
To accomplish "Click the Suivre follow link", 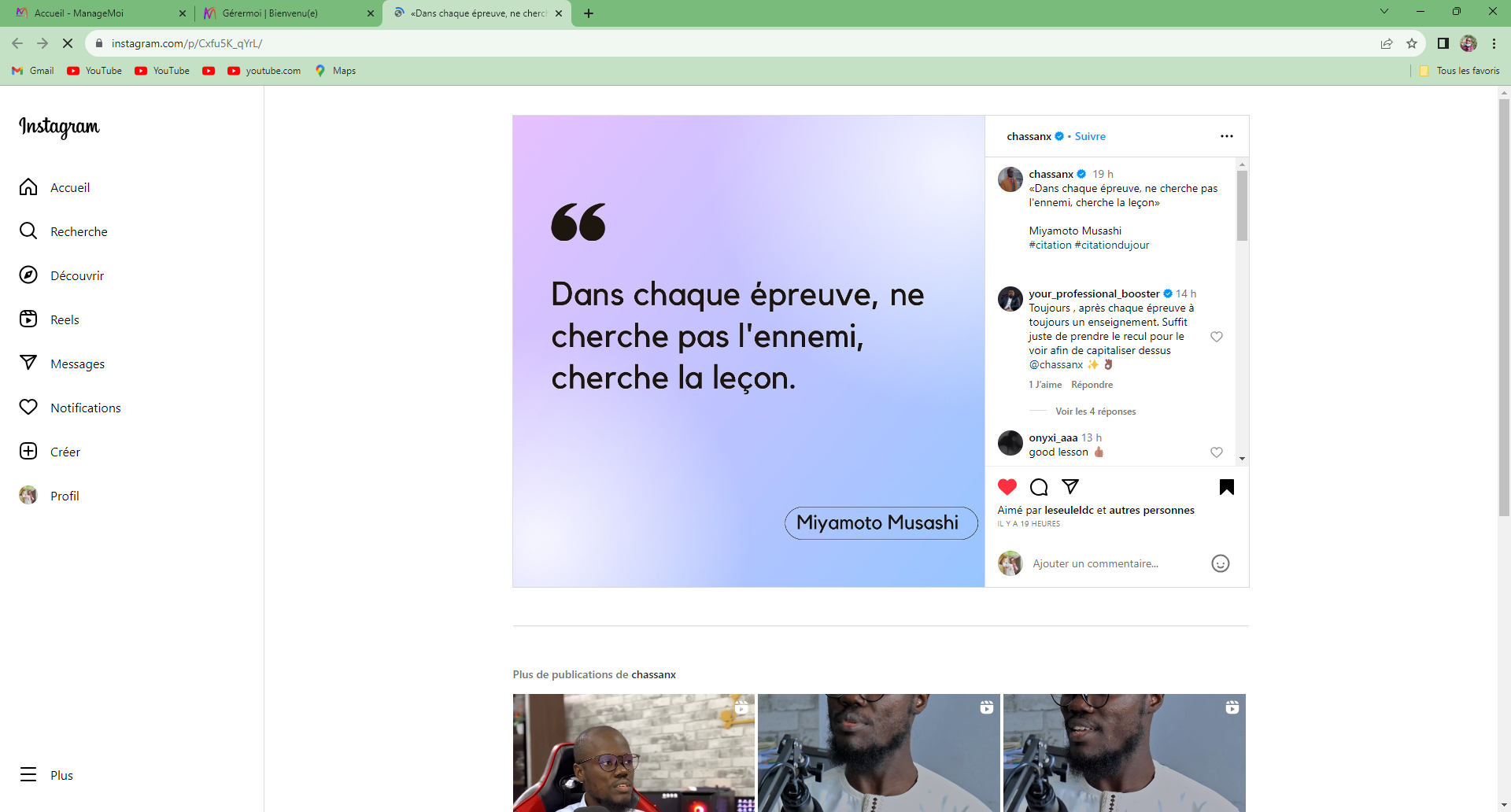I will 1090,136.
